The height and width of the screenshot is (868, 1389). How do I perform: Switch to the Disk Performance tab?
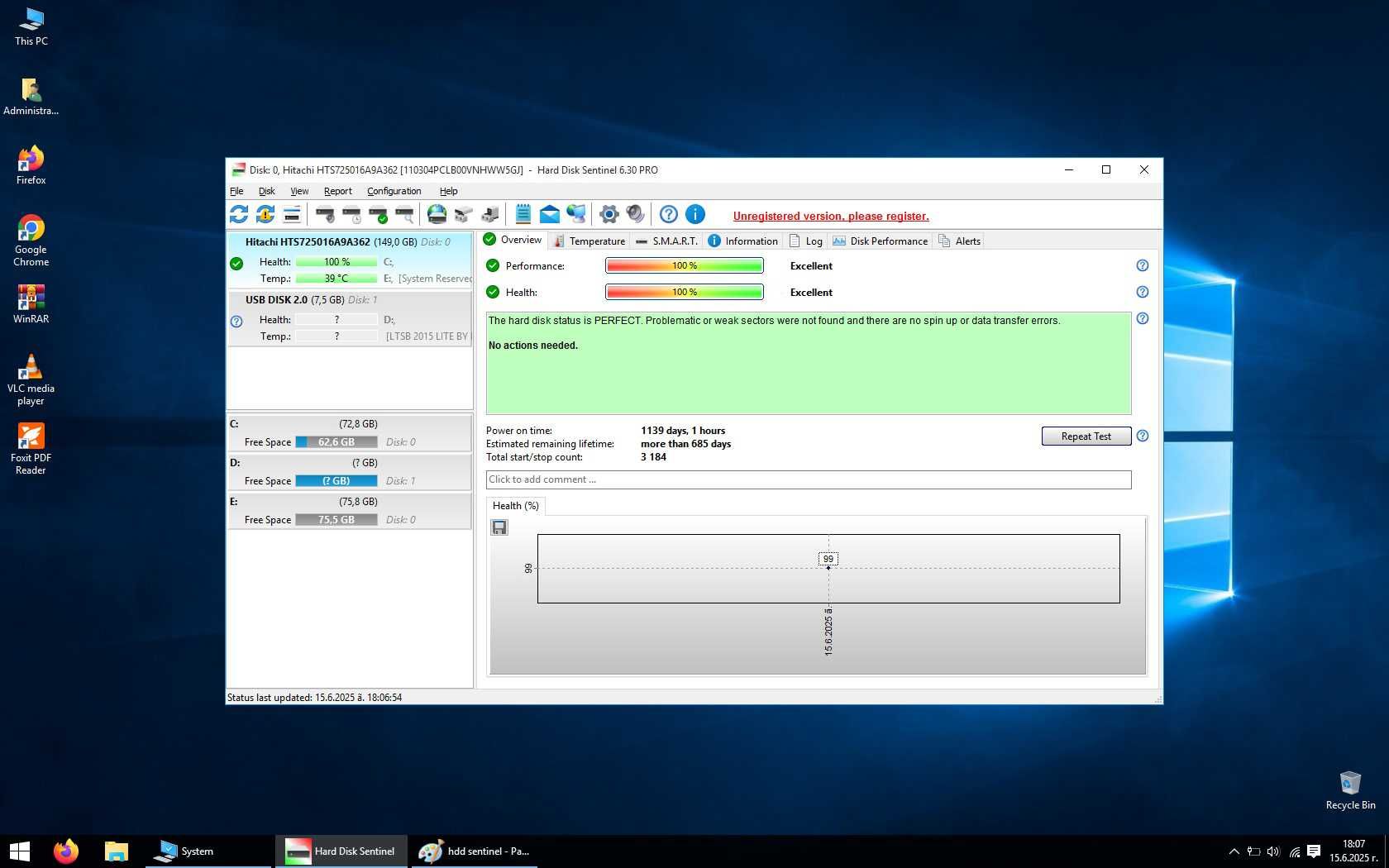pos(881,241)
